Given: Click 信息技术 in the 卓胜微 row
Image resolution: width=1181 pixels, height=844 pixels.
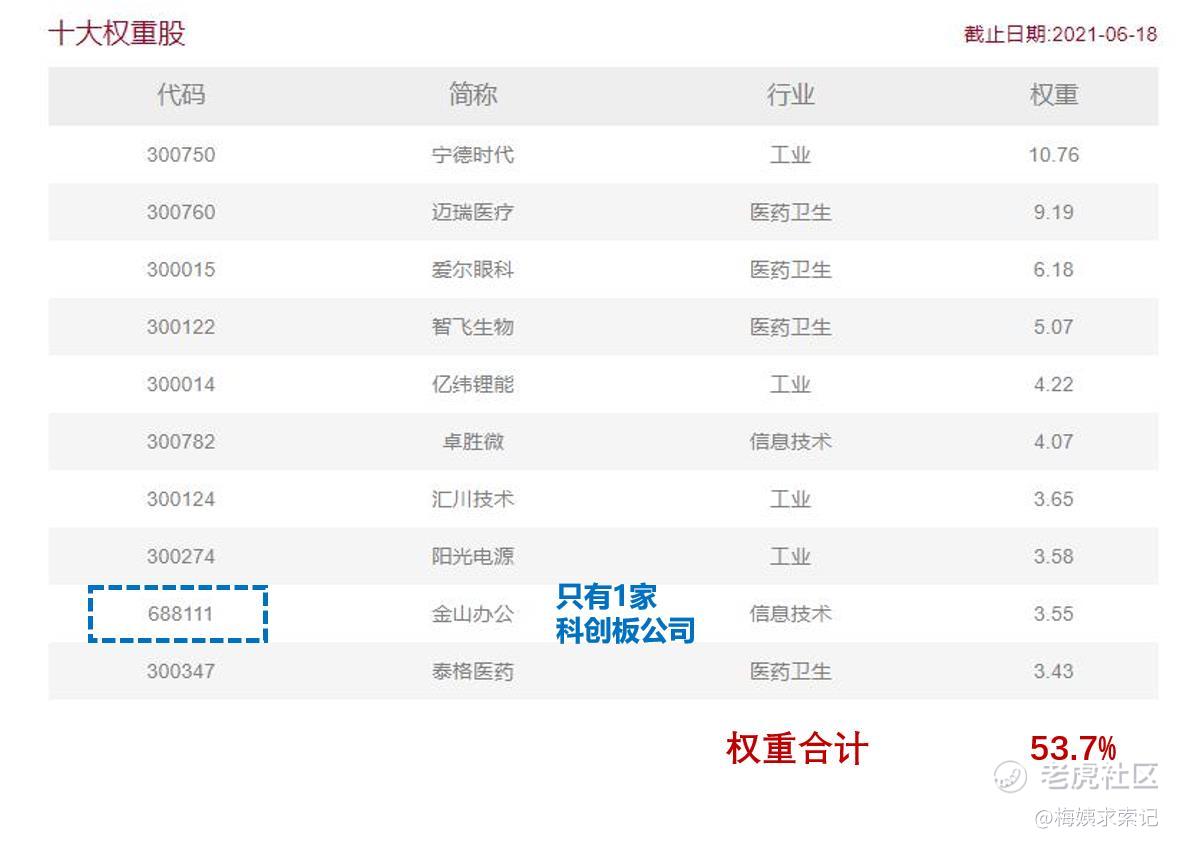Looking at the screenshot, I should tap(790, 442).
